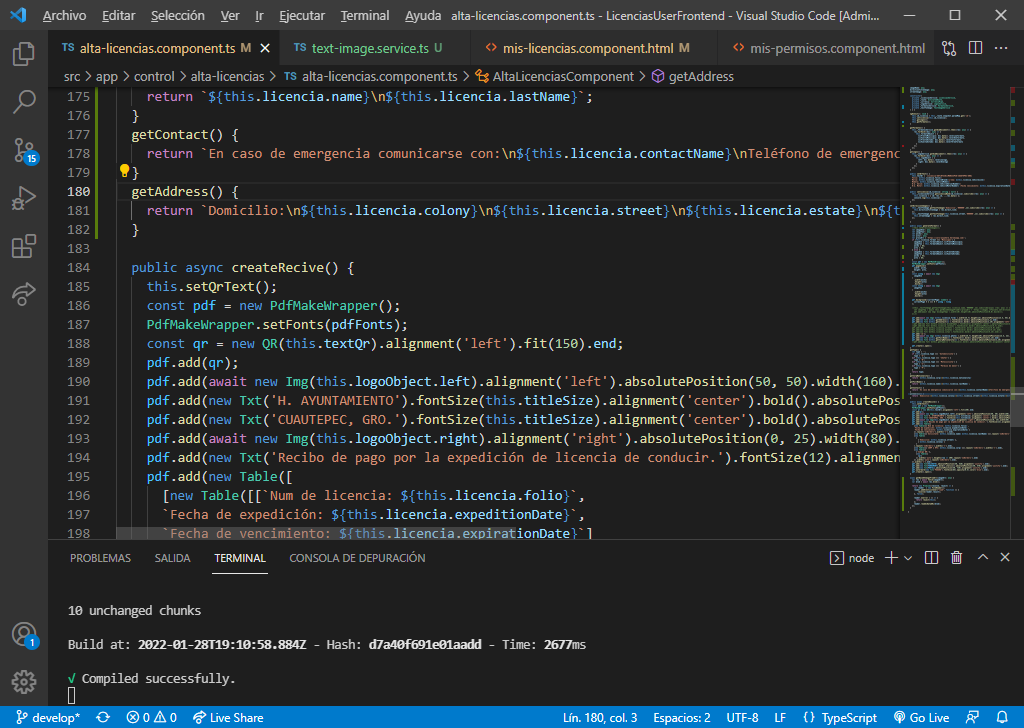Change indentation via Espacios: 2

click(x=681, y=718)
